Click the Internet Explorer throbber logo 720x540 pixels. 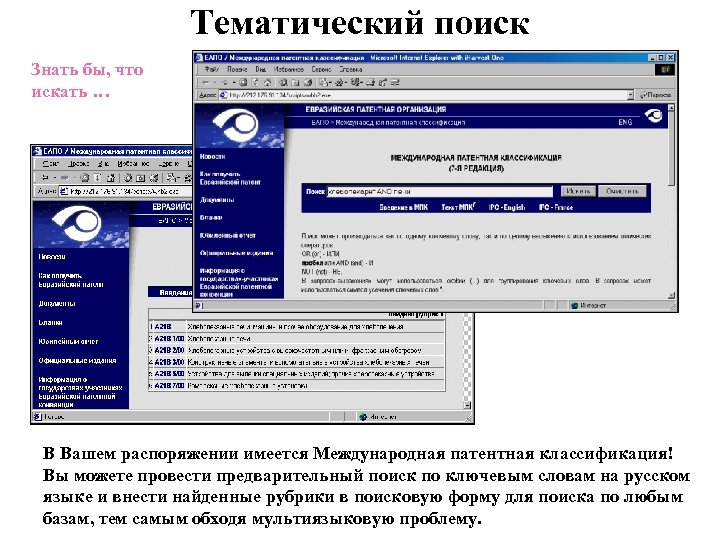(x=665, y=70)
